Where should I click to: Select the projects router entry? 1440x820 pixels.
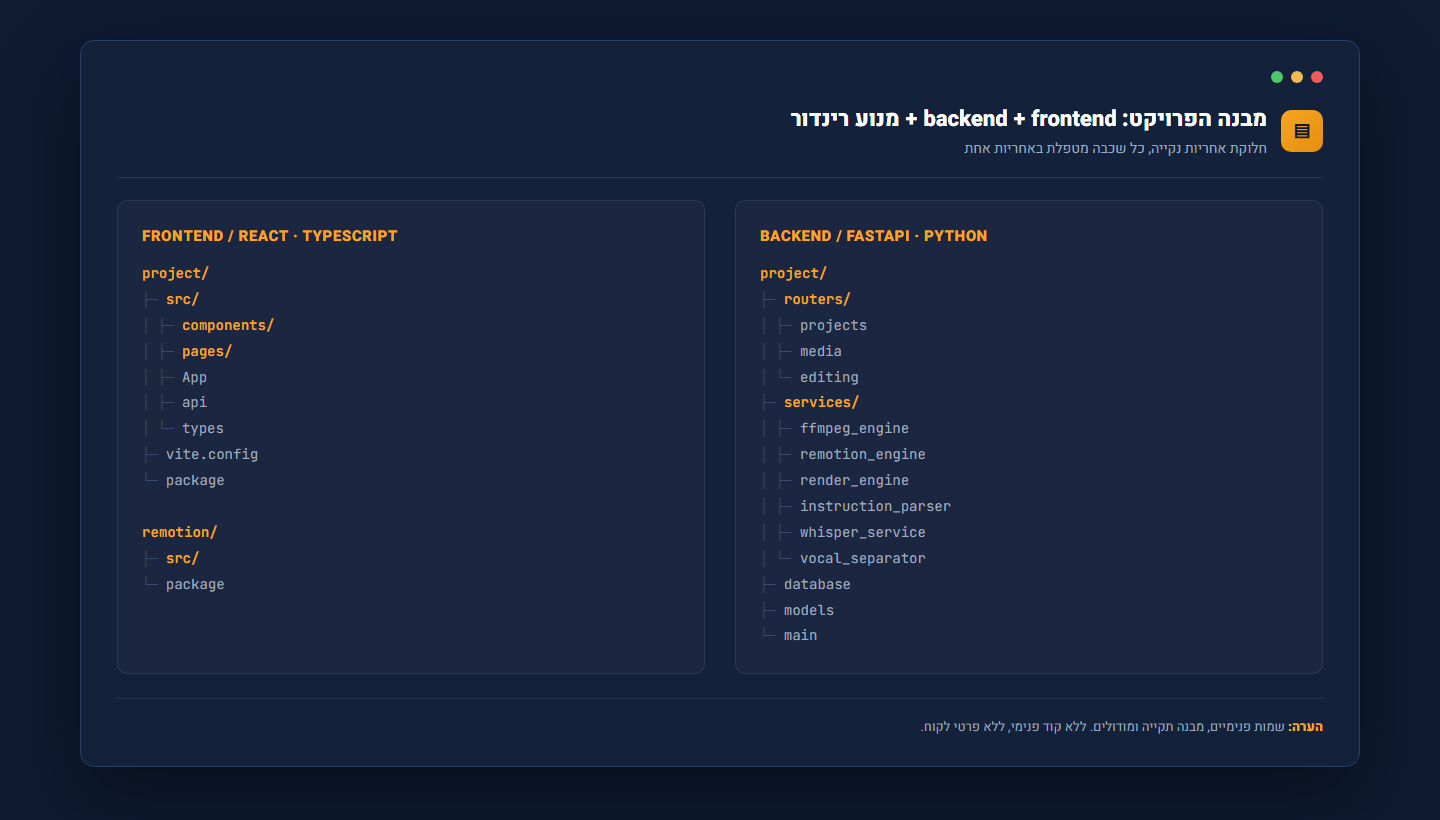click(834, 325)
